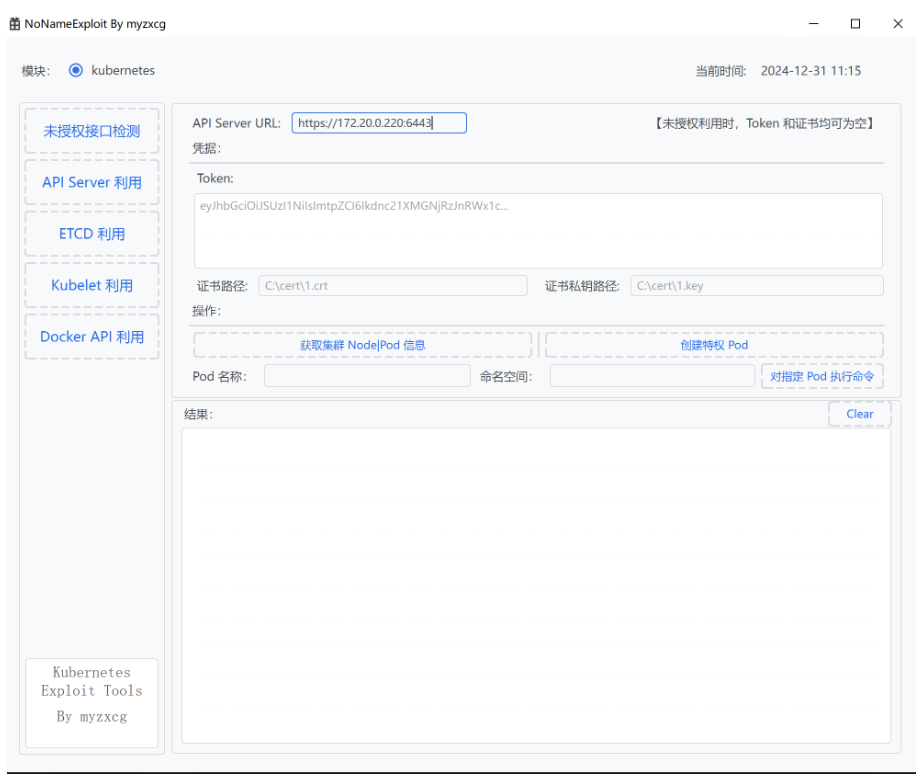Click the current time 2024-12-31 11:15 text

(811, 71)
